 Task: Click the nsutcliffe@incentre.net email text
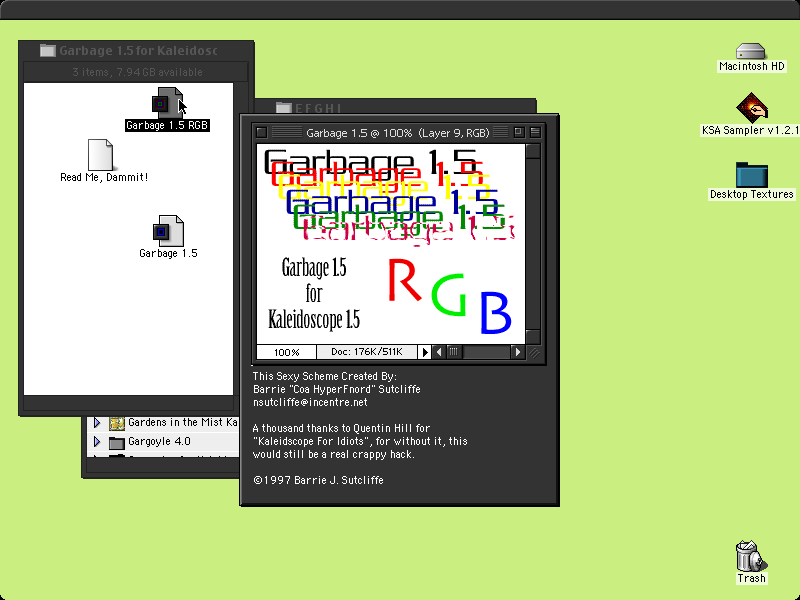[x=310, y=402]
